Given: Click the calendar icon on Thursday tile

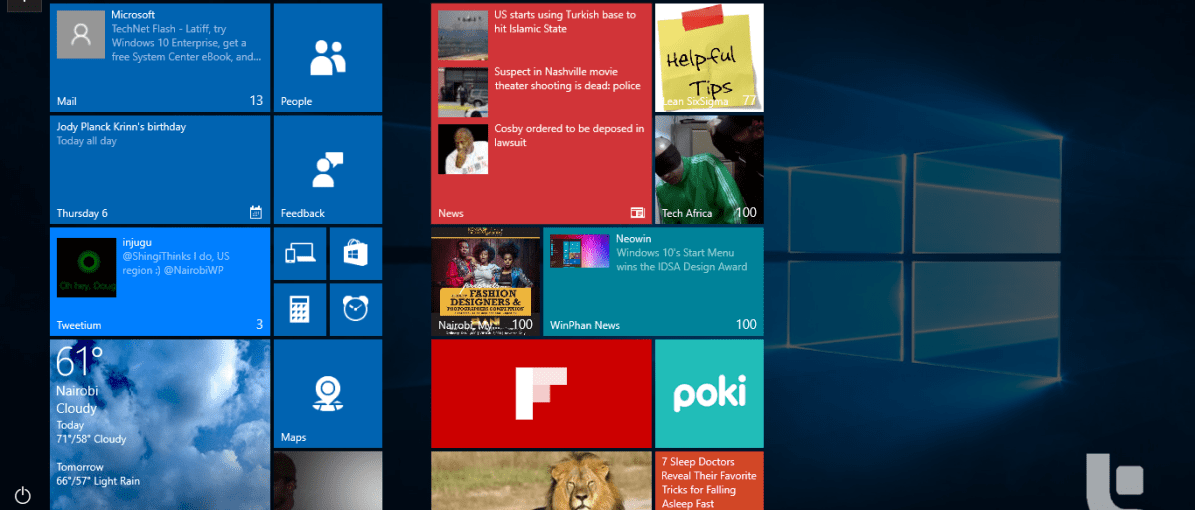Looking at the screenshot, I should pos(256,213).
